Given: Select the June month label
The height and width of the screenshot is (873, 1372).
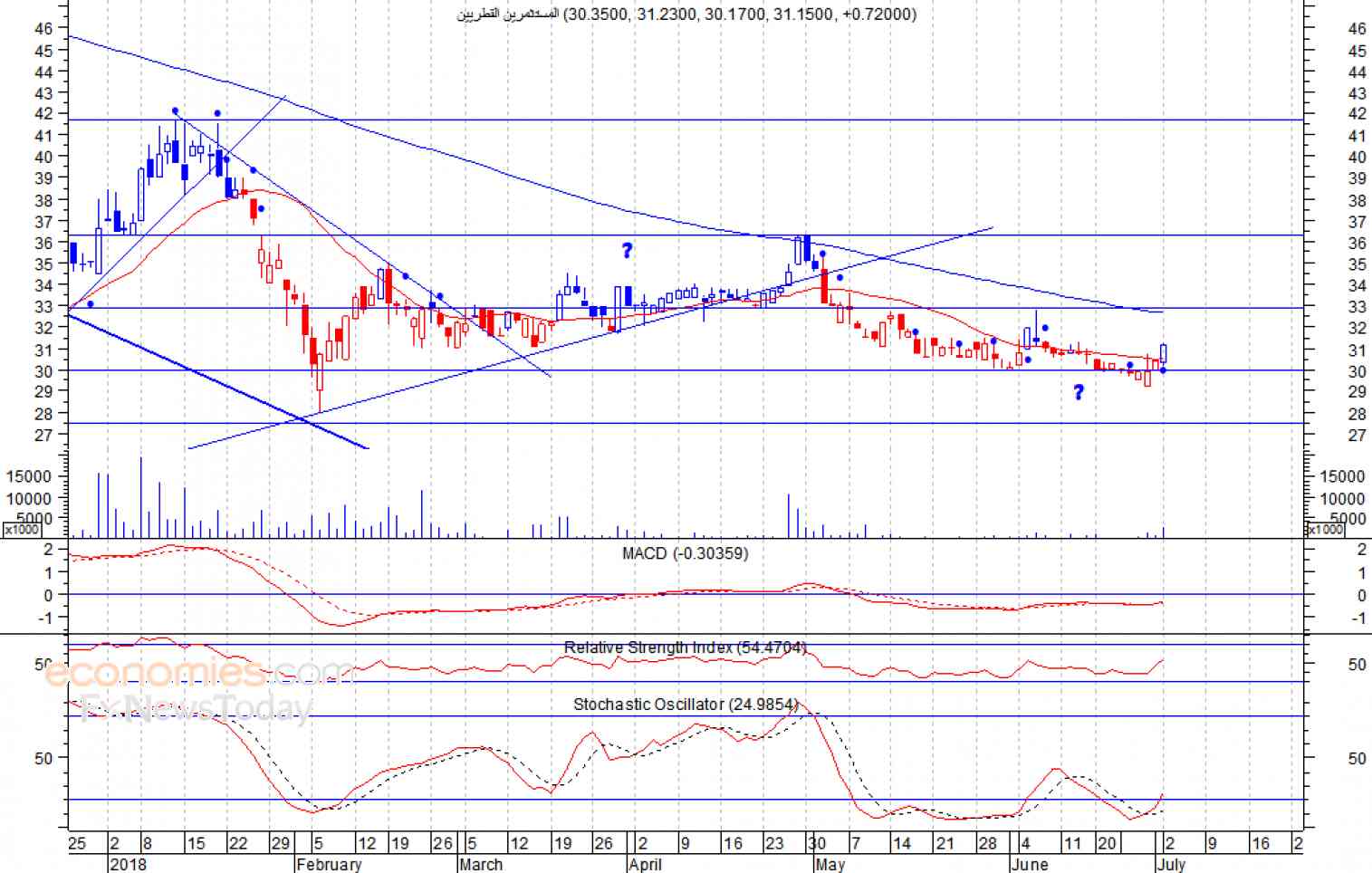Looking at the screenshot, I should [x=1030, y=864].
